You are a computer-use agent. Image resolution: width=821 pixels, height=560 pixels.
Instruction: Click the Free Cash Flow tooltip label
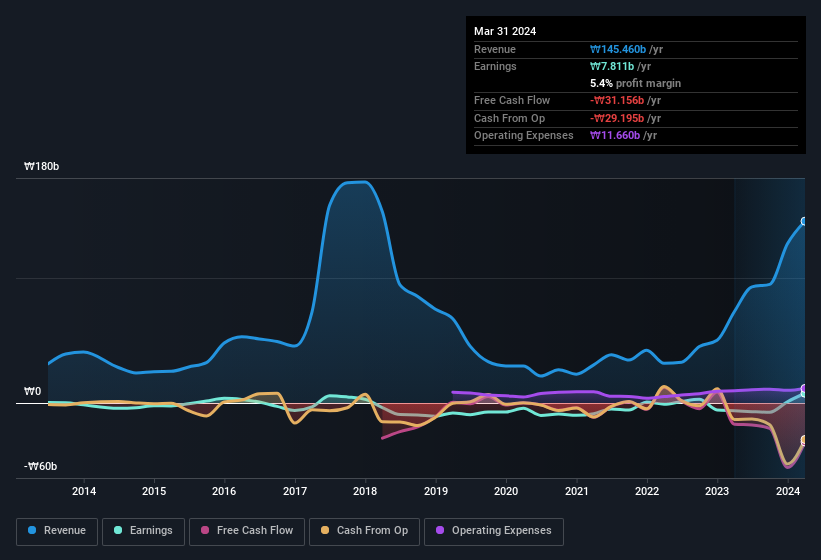[512, 100]
